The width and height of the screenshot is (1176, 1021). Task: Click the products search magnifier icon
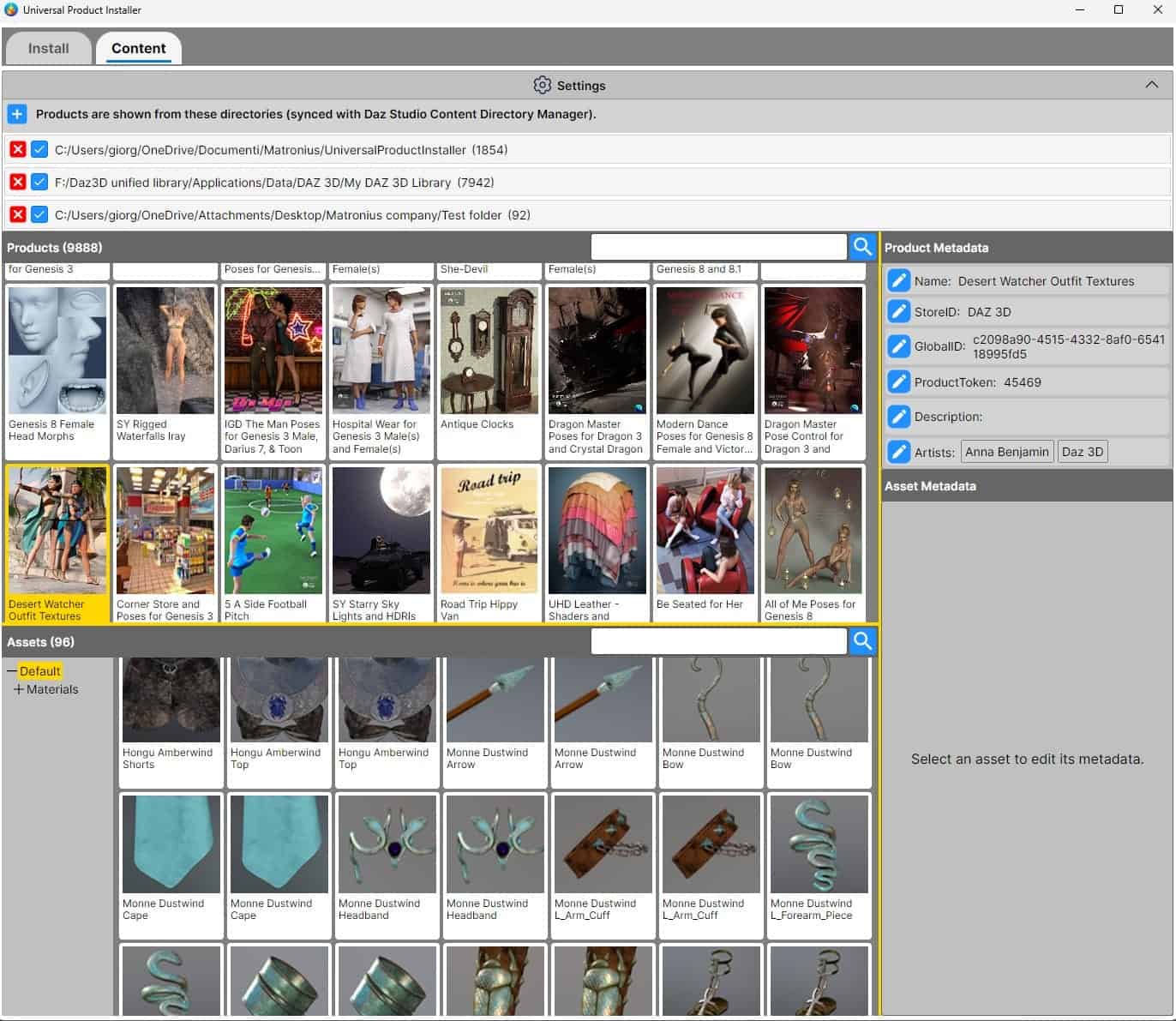pos(862,247)
